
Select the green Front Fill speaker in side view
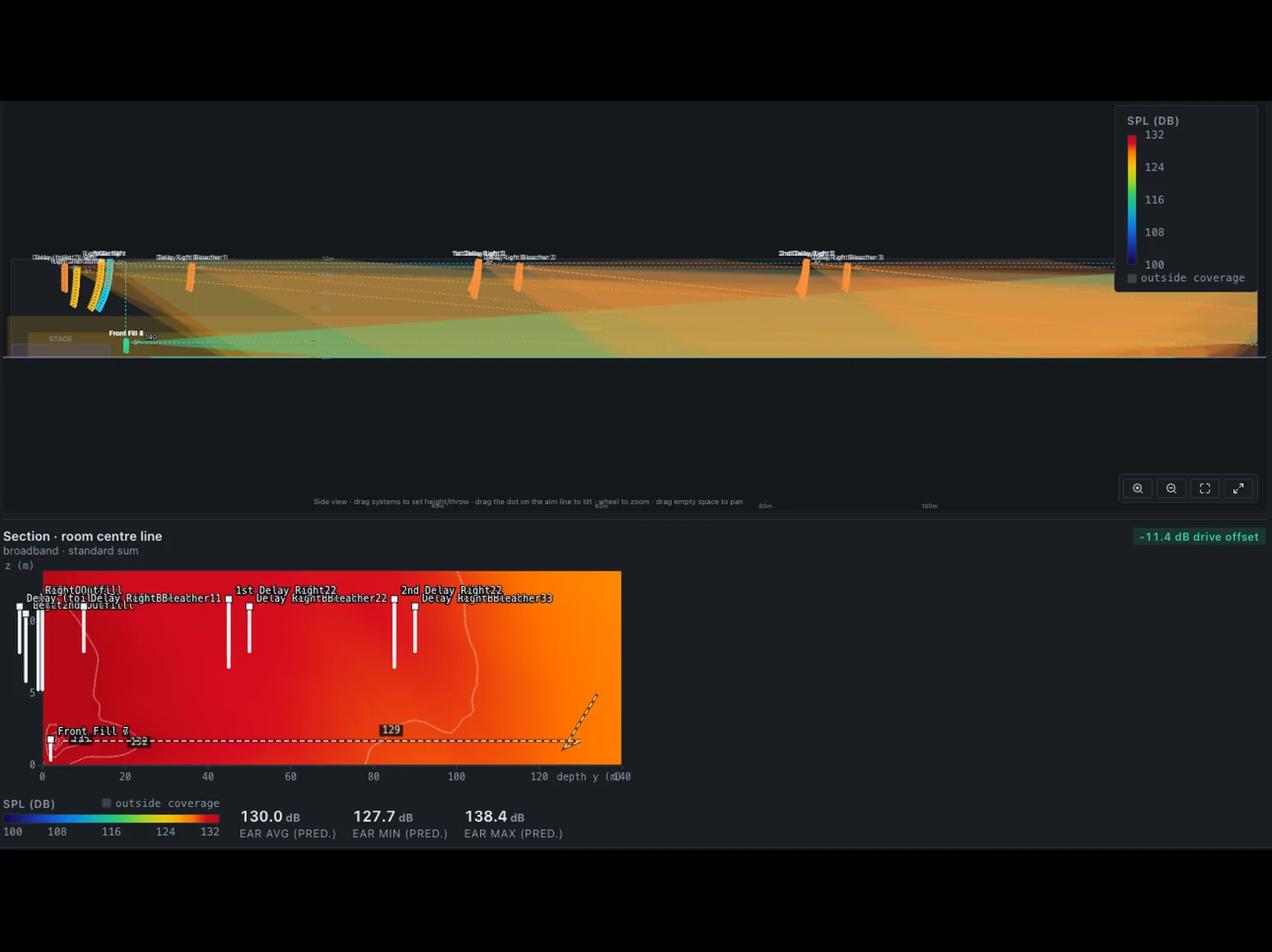pos(126,346)
